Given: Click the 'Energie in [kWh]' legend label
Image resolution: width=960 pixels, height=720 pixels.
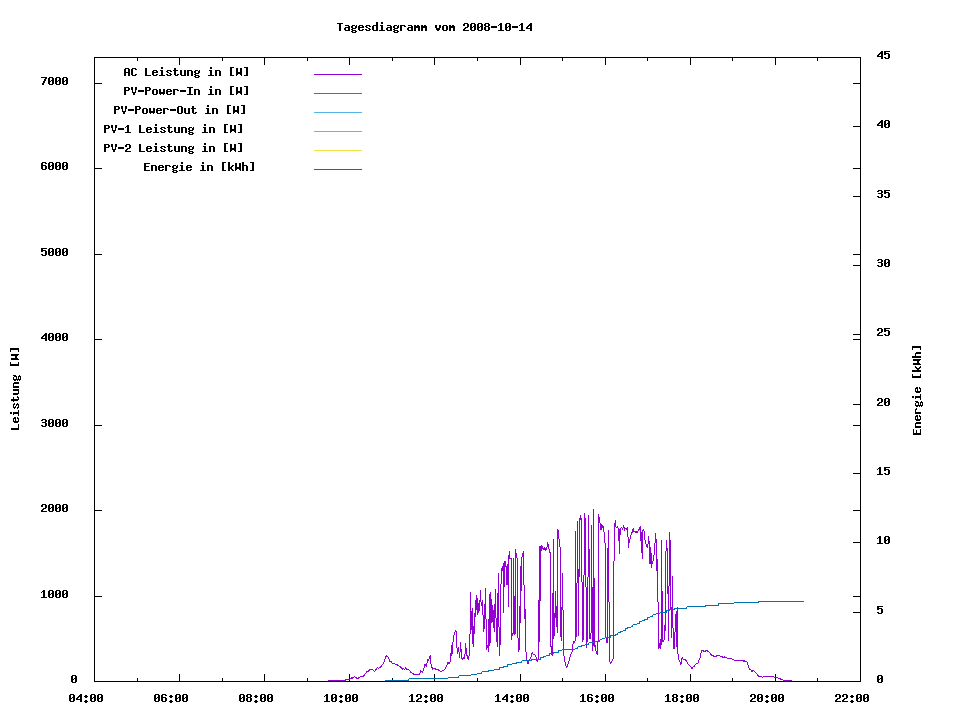Looking at the screenshot, I should pyautogui.click(x=199, y=167).
